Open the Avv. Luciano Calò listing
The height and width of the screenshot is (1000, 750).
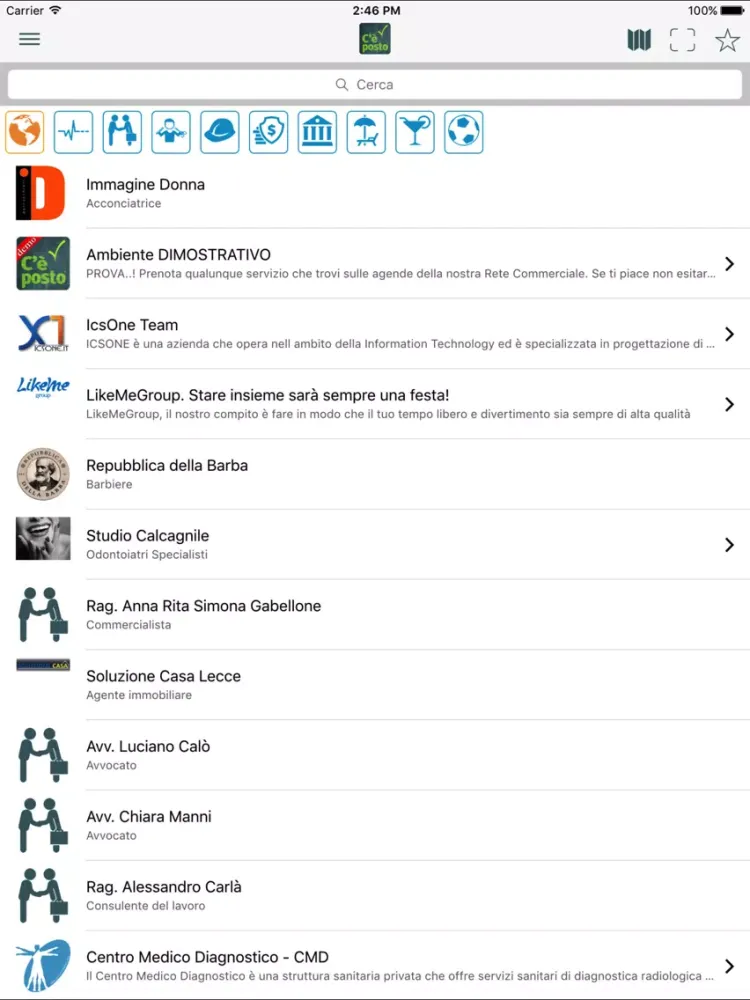point(375,754)
